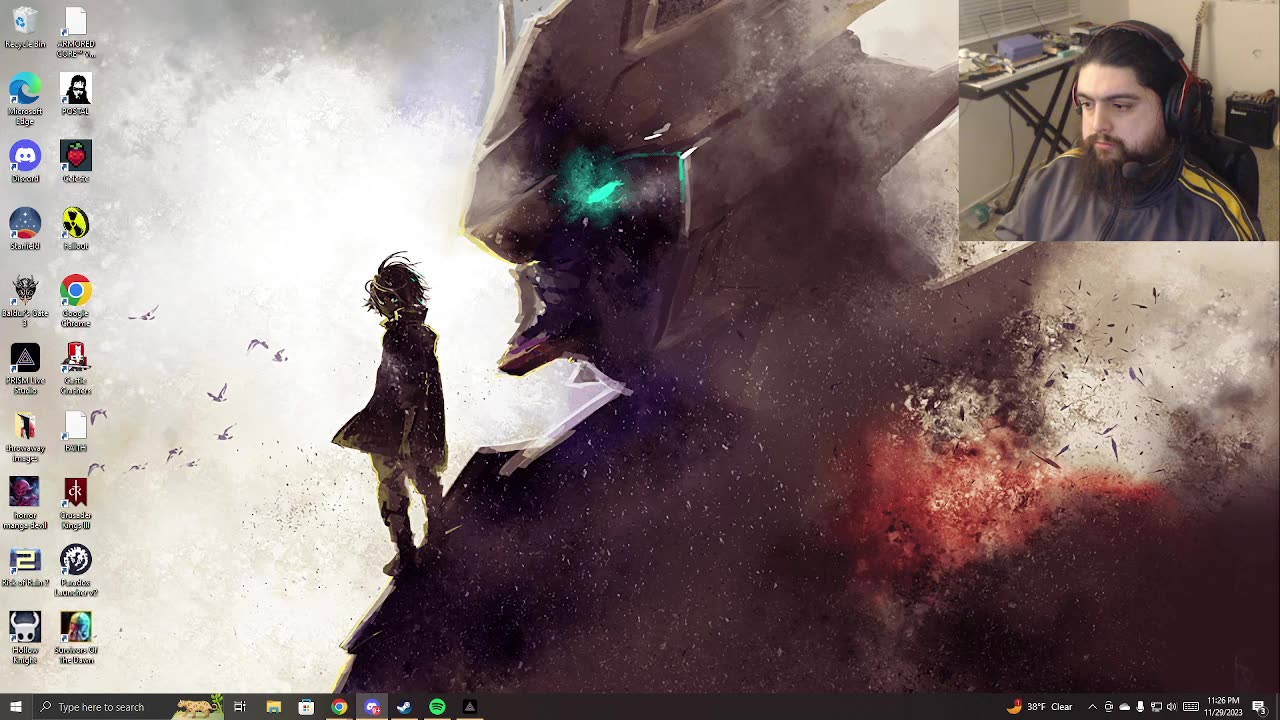Click the Meet Now tray icon
The height and width of the screenshot is (720, 1280).
1108,707
